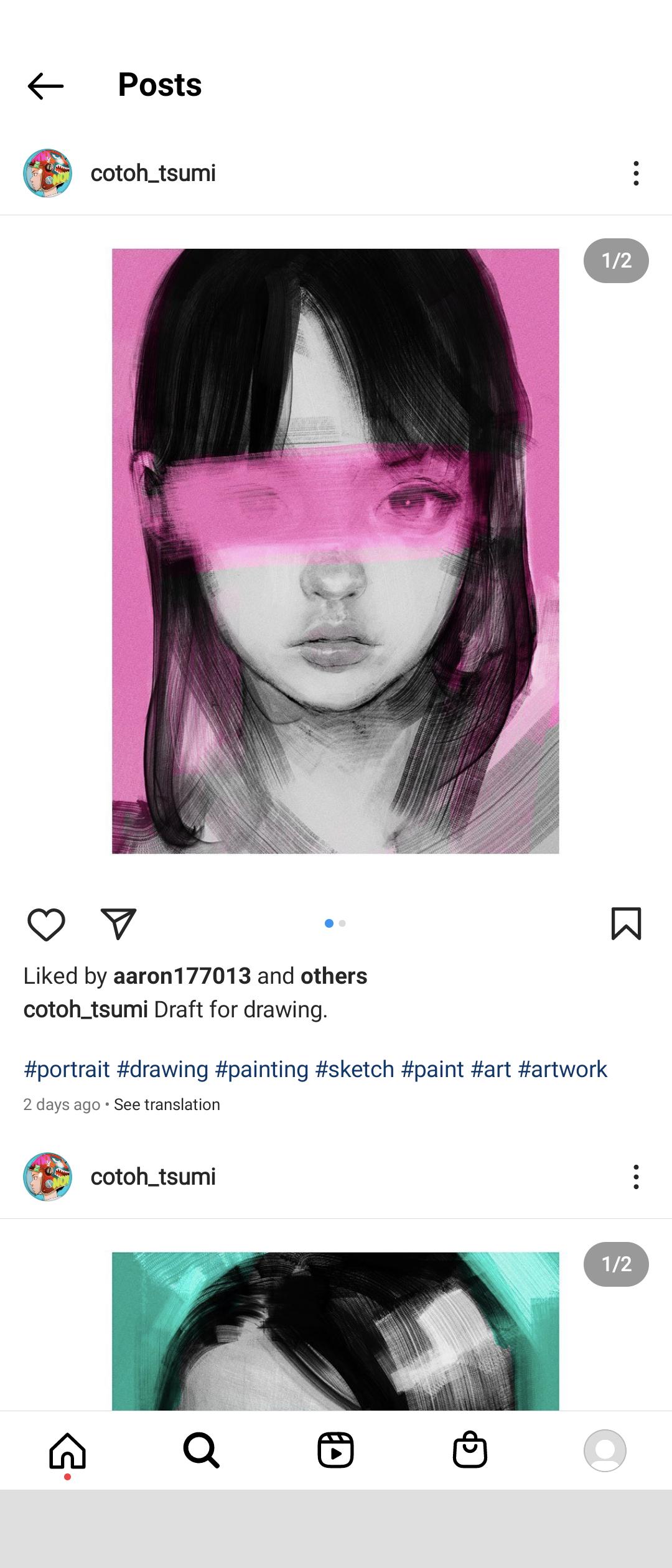This screenshot has width=672, height=1568.
Task: Open cotoh_tsumi avatar on second post
Action: 48,1177
